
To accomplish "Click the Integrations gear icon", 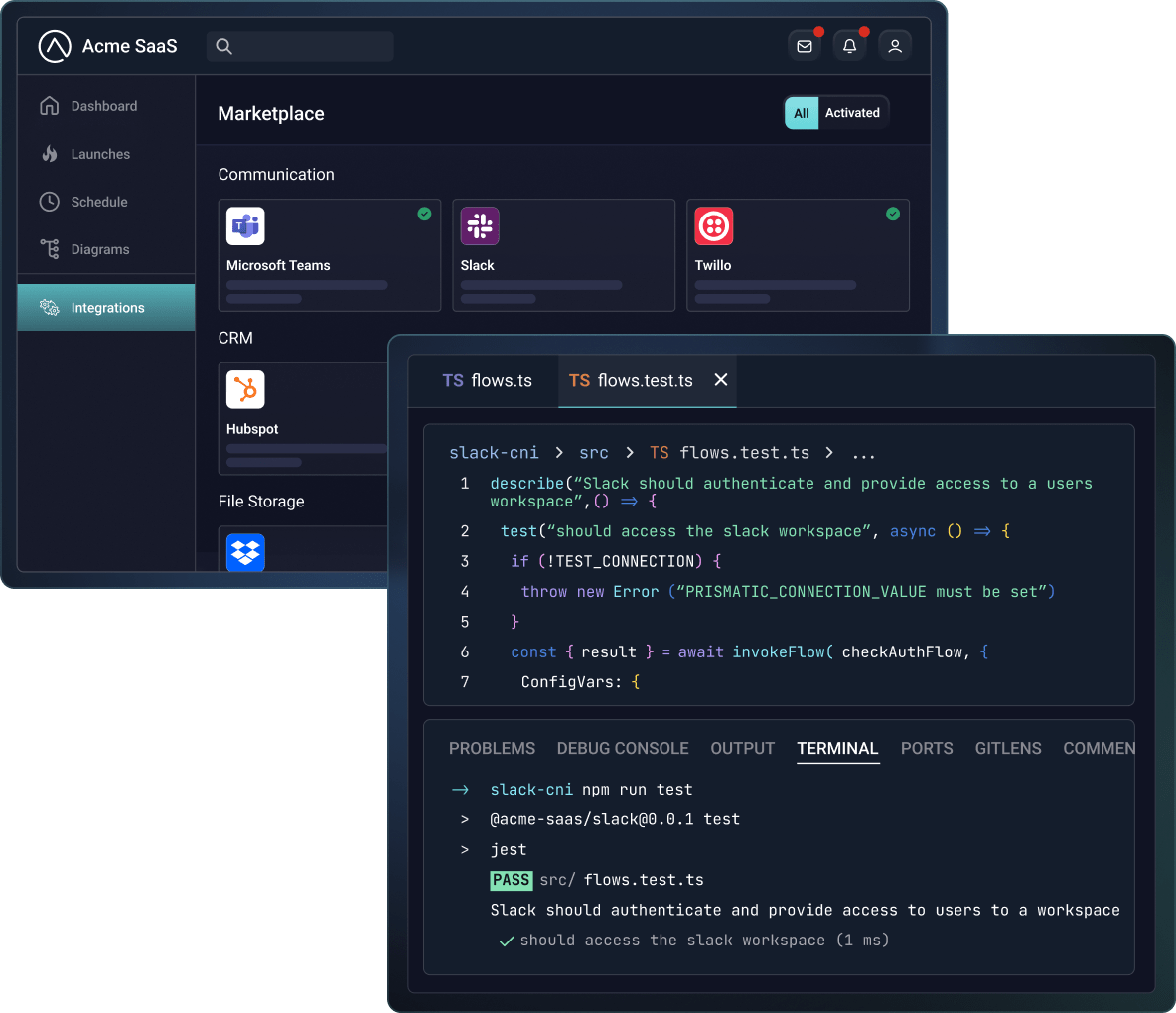I will (x=50, y=308).
